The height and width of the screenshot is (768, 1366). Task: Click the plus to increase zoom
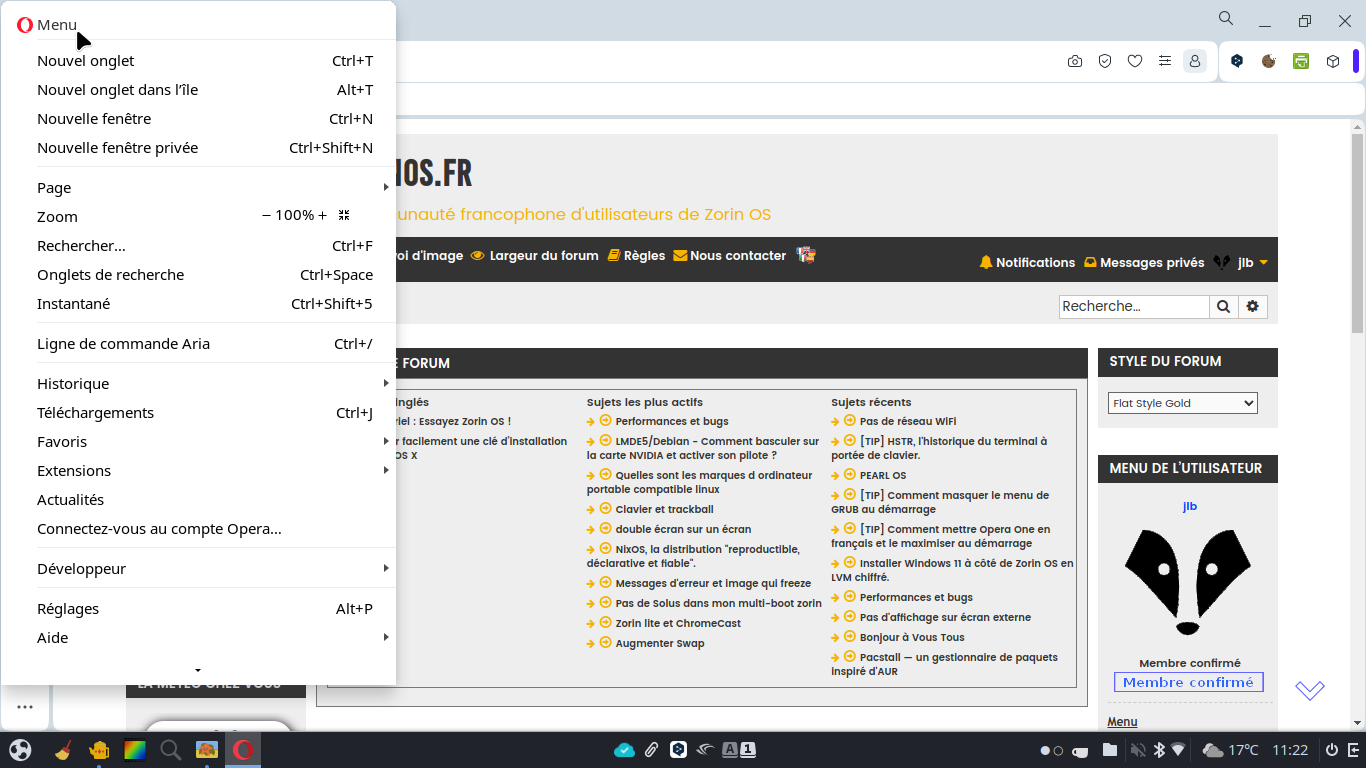[322, 216]
